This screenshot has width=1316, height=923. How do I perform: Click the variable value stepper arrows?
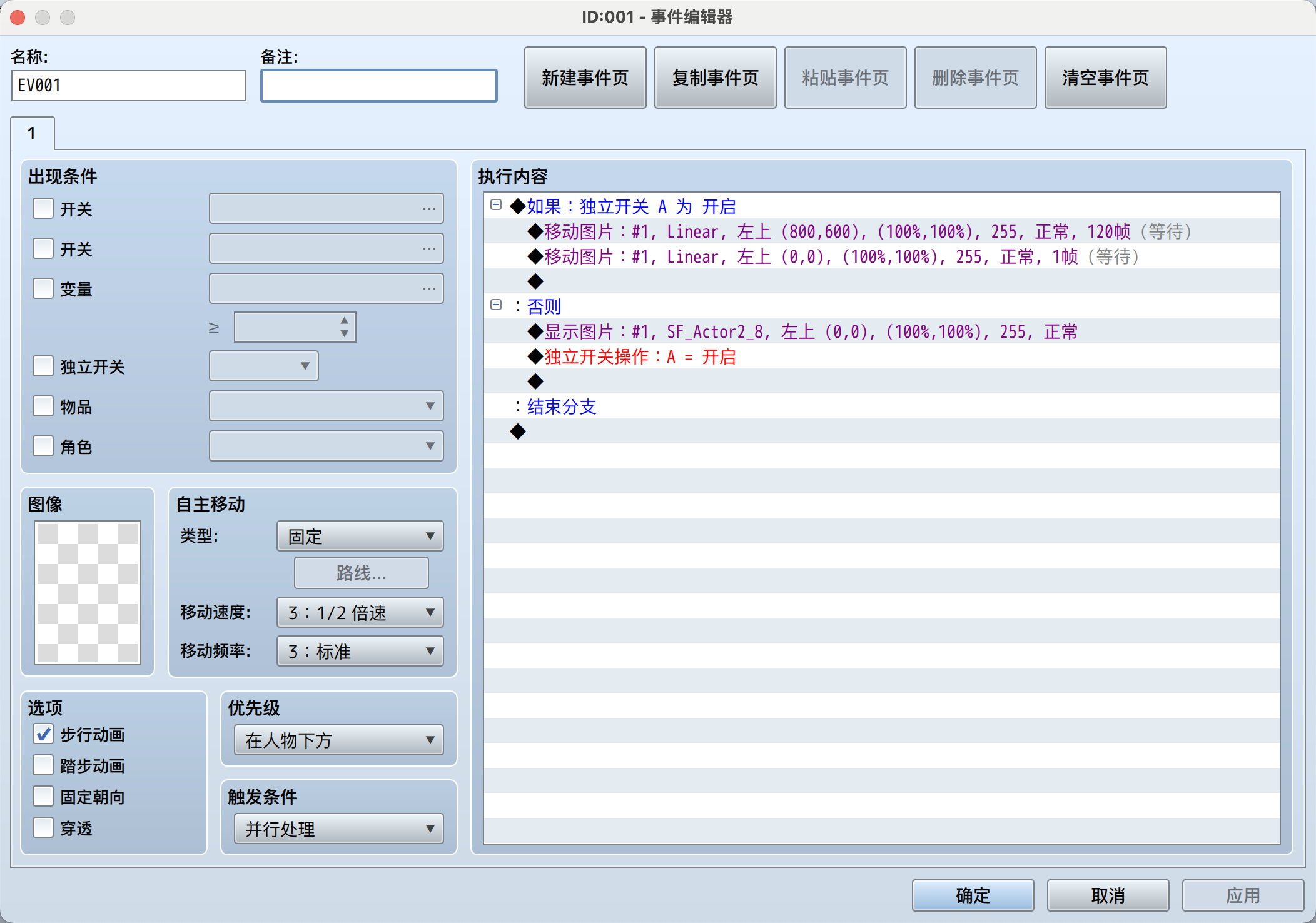pyautogui.click(x=345, y=327)
